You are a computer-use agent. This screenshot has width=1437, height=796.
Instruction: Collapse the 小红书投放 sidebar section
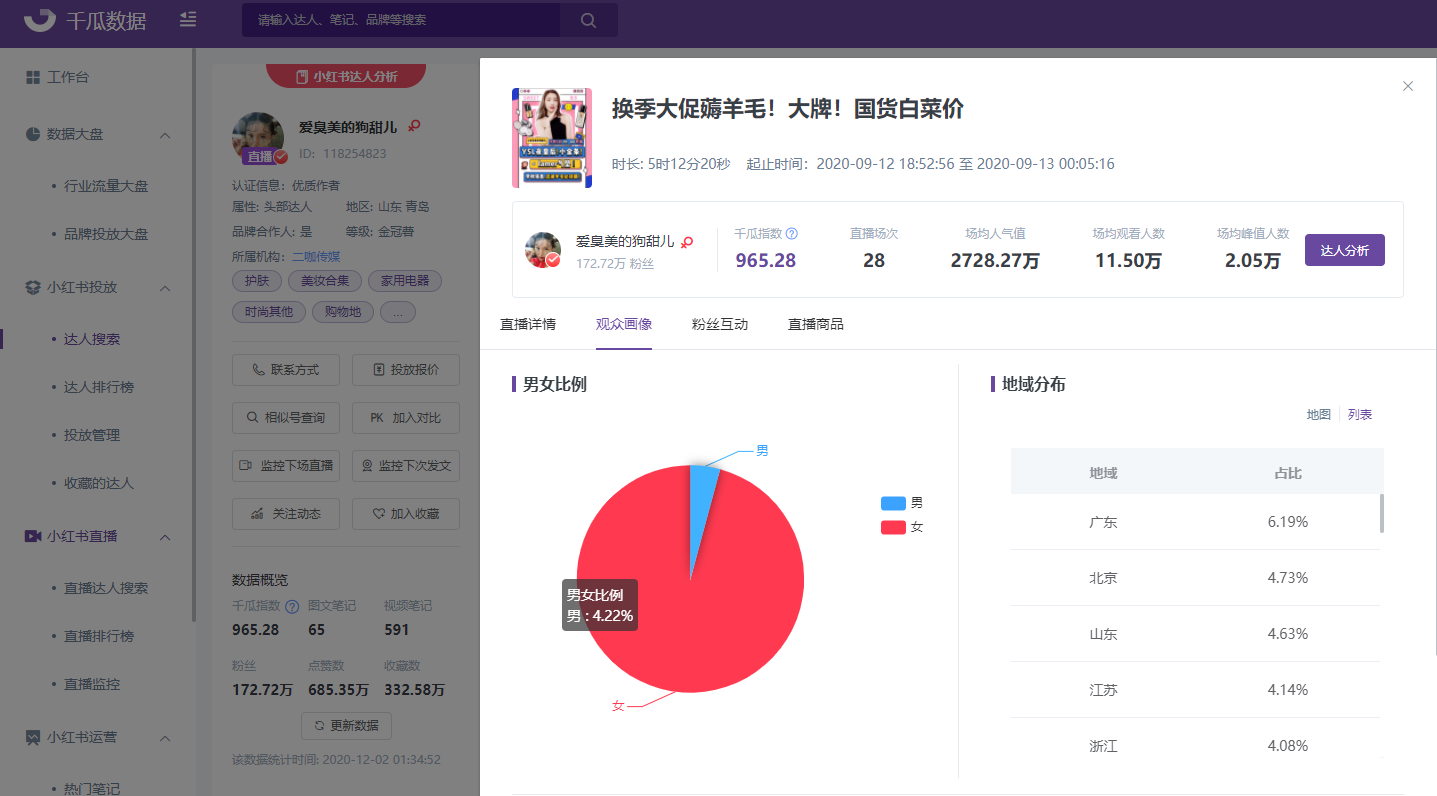[166, 288]
